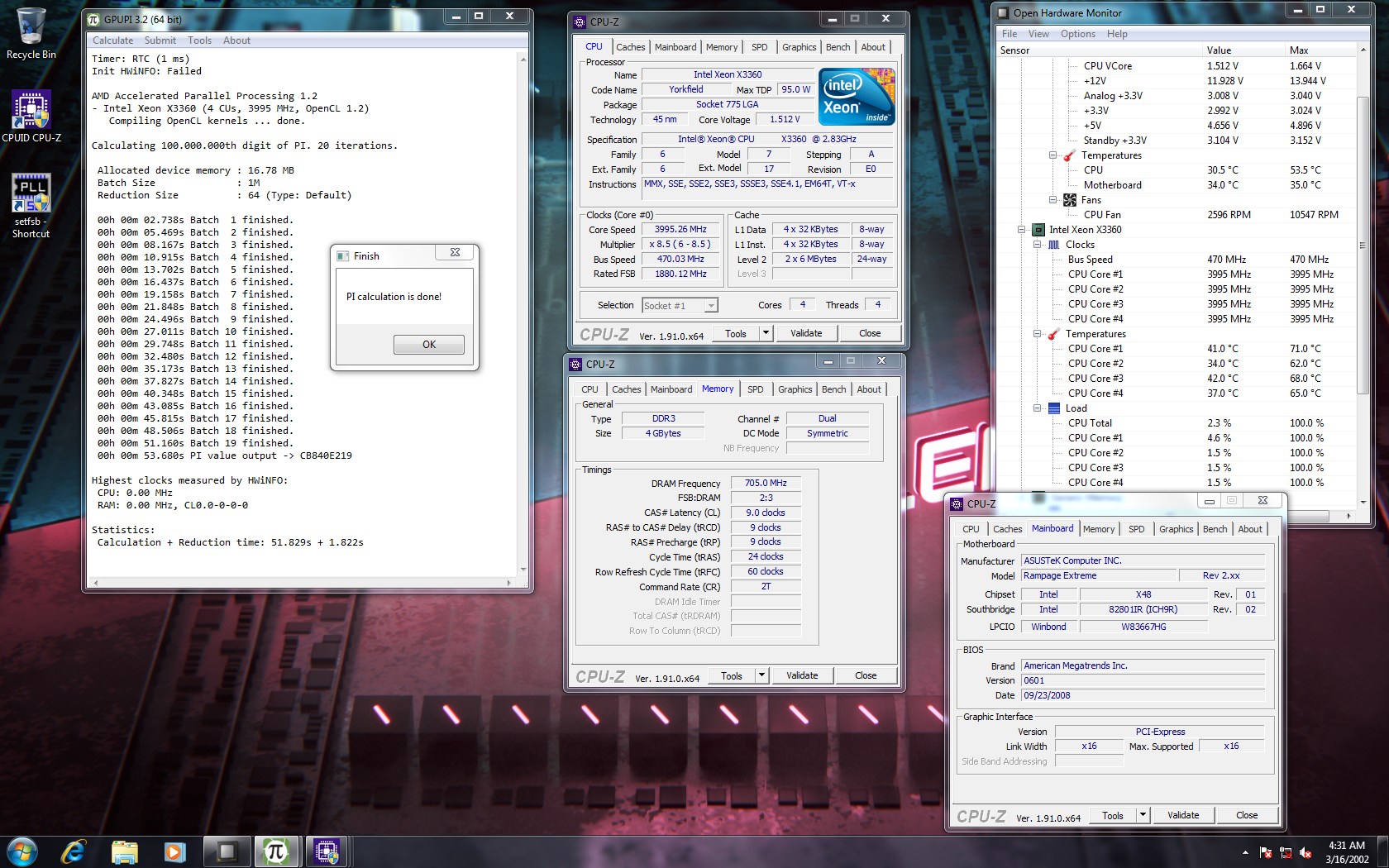Click the muted volume tray icon
Screen dimensions: 1389x868
pyautogui.click(x=1305, y=852)
